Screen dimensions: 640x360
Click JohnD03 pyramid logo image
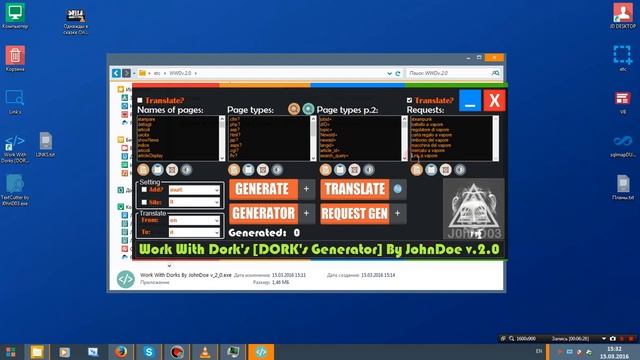[473, 209]
